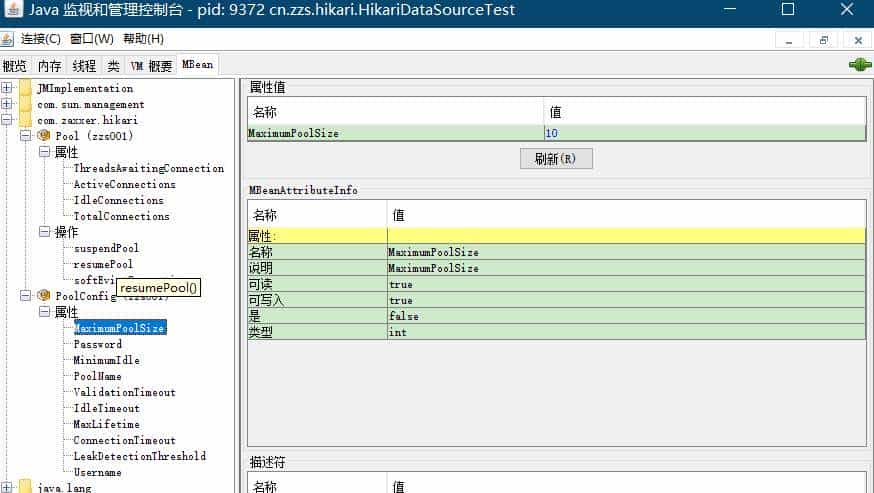Select the MinimumIdle attribute
The width and height of the screenshot is (874, 493).
106,360
